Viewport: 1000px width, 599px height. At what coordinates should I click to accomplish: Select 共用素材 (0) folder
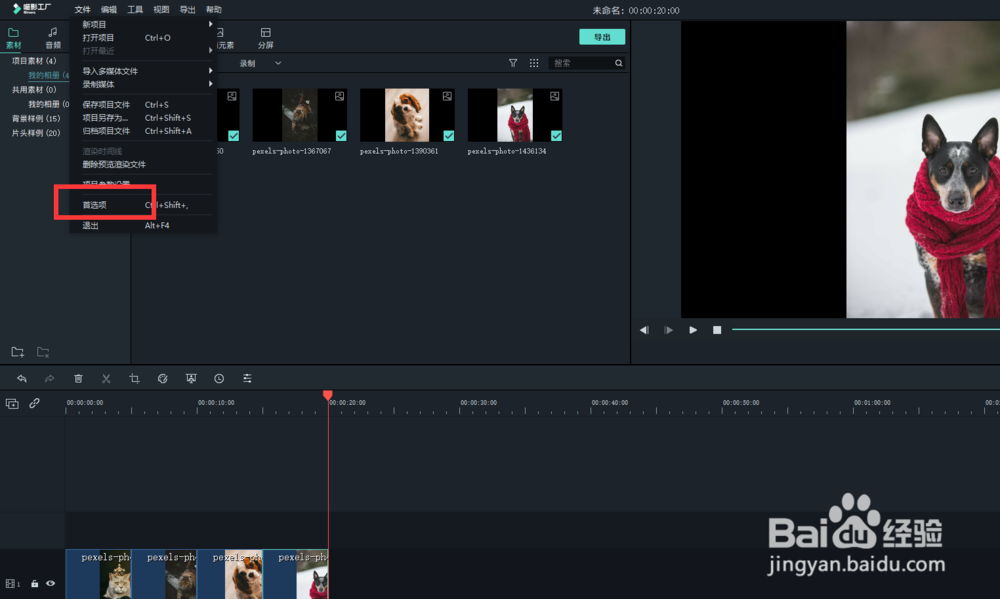point(34,89)
